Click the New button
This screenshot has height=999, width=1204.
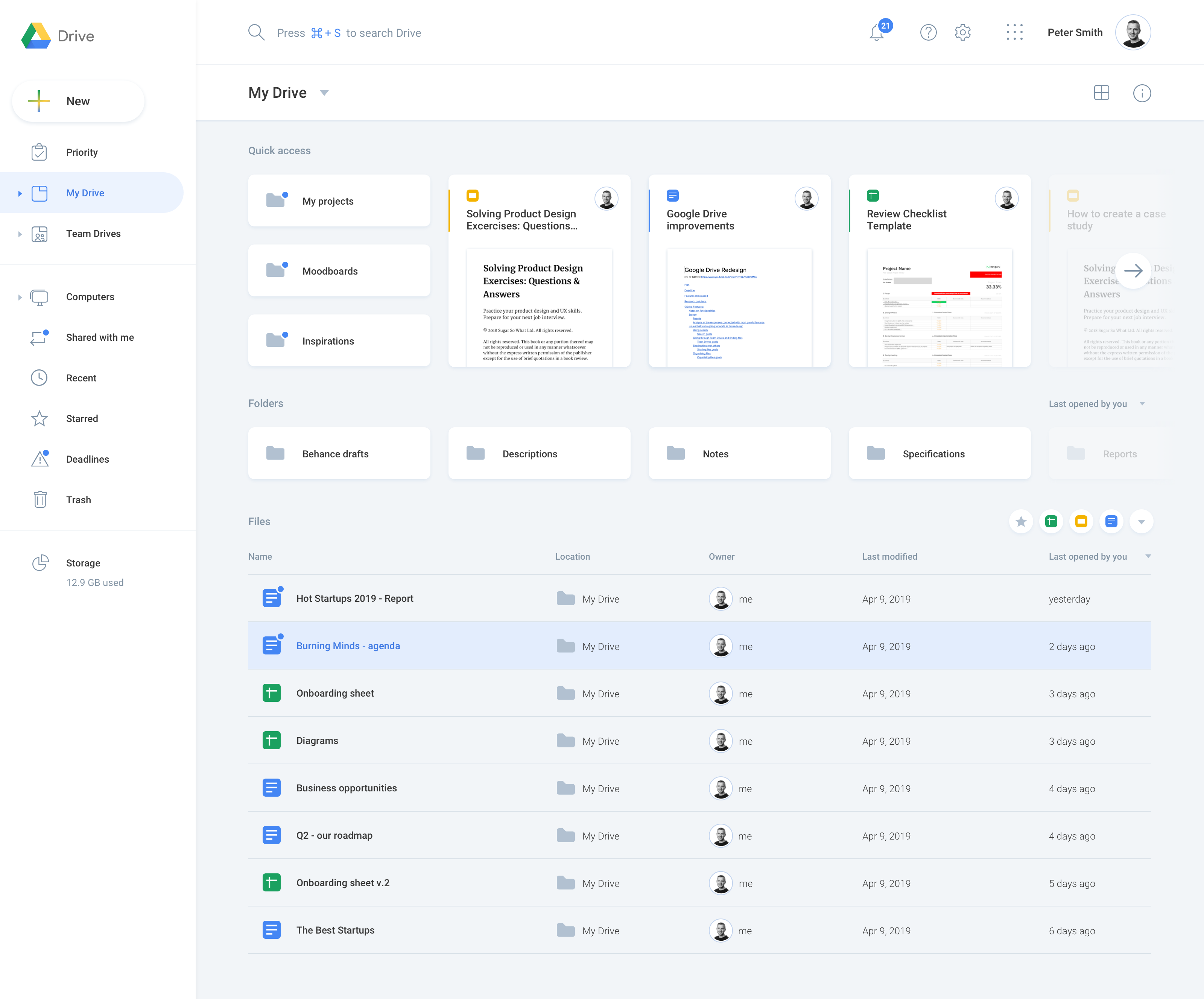[x=78, y=101]
